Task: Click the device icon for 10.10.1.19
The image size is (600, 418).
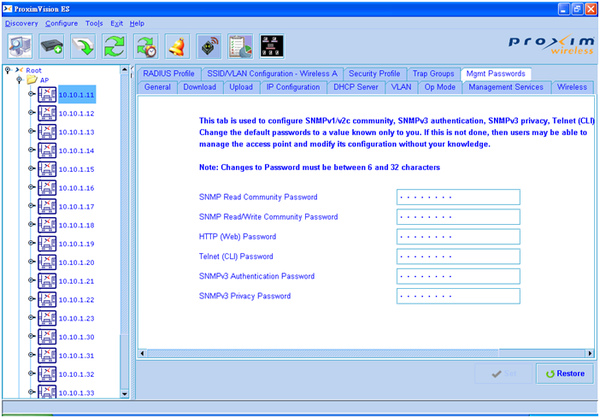Action: coord(47,244)
